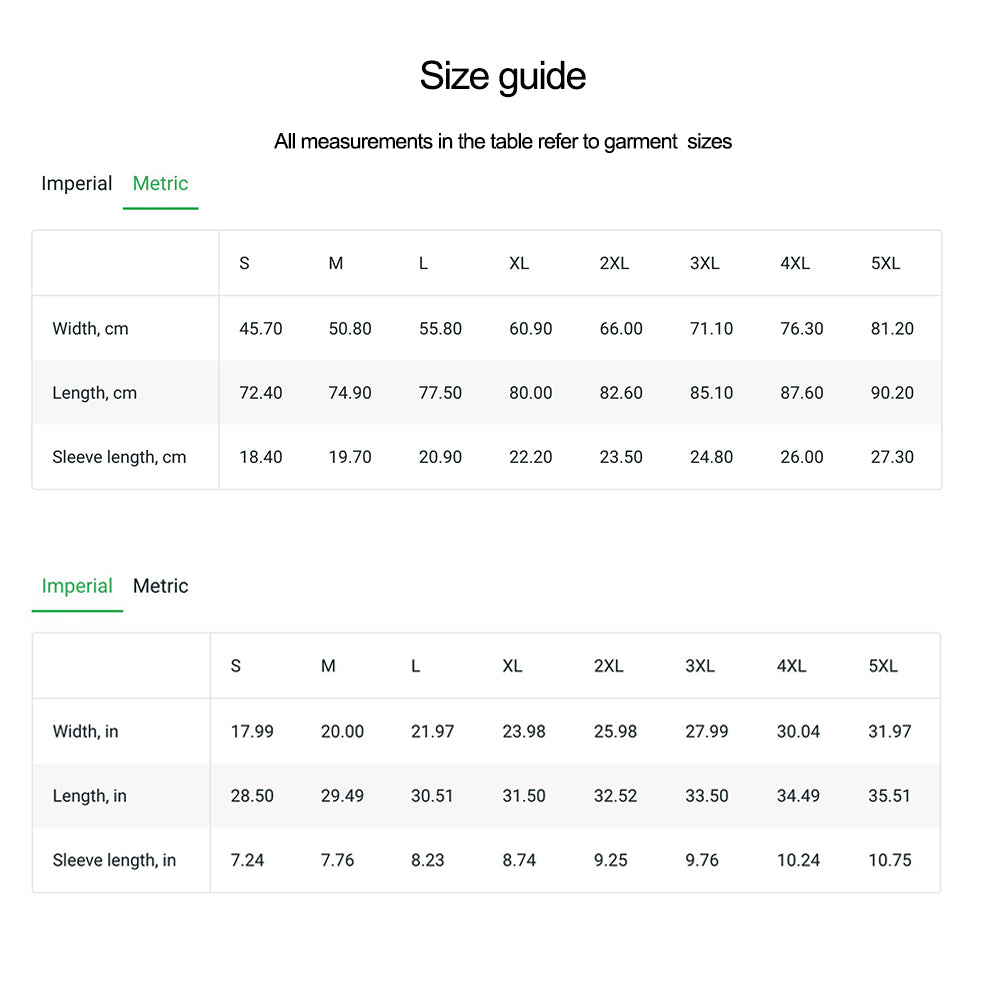Select the Length, in row label
Image resolution: width=1000 pixels, height=1000 pixels.
point(89,796)
